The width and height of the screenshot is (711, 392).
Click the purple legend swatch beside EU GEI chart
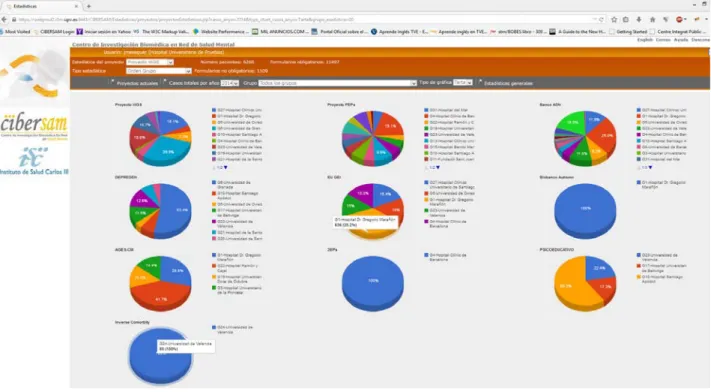point(426,221)
